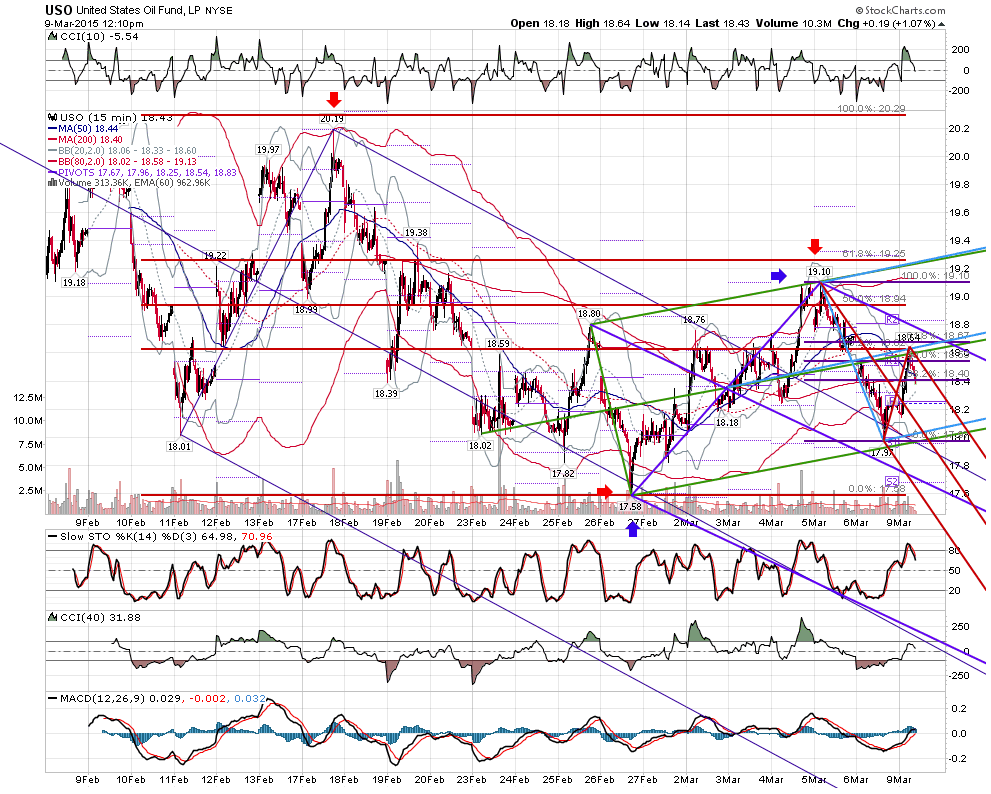The height and width of the screenshot is (794, 991).
Task: Click the S2 pivot marker
Action: (892, 482)
